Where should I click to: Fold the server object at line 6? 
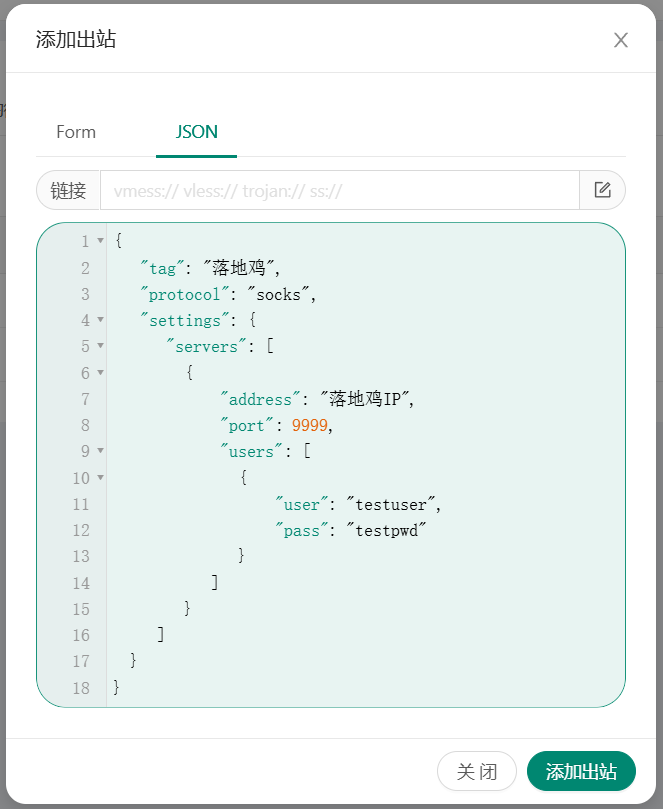click(x=100, y=373)
